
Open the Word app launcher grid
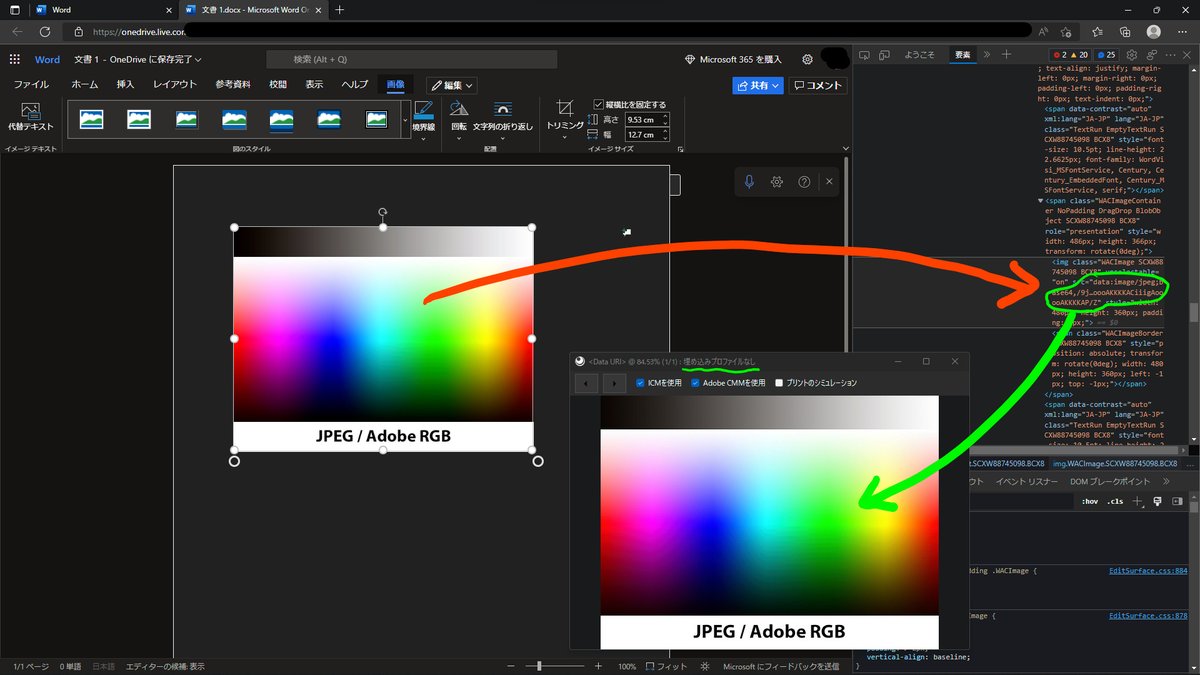[15, 60]
